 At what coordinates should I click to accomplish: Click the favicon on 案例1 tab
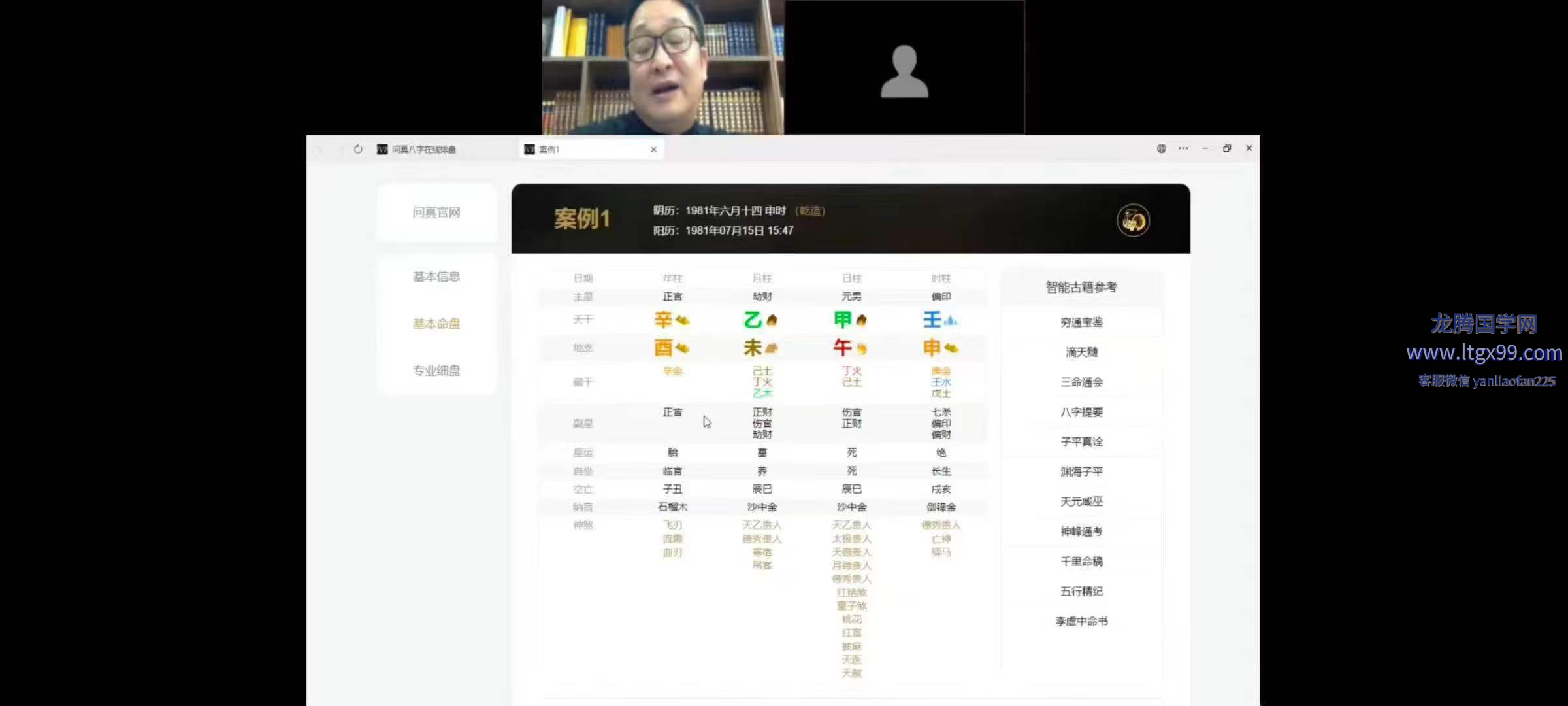click(529, 150)
